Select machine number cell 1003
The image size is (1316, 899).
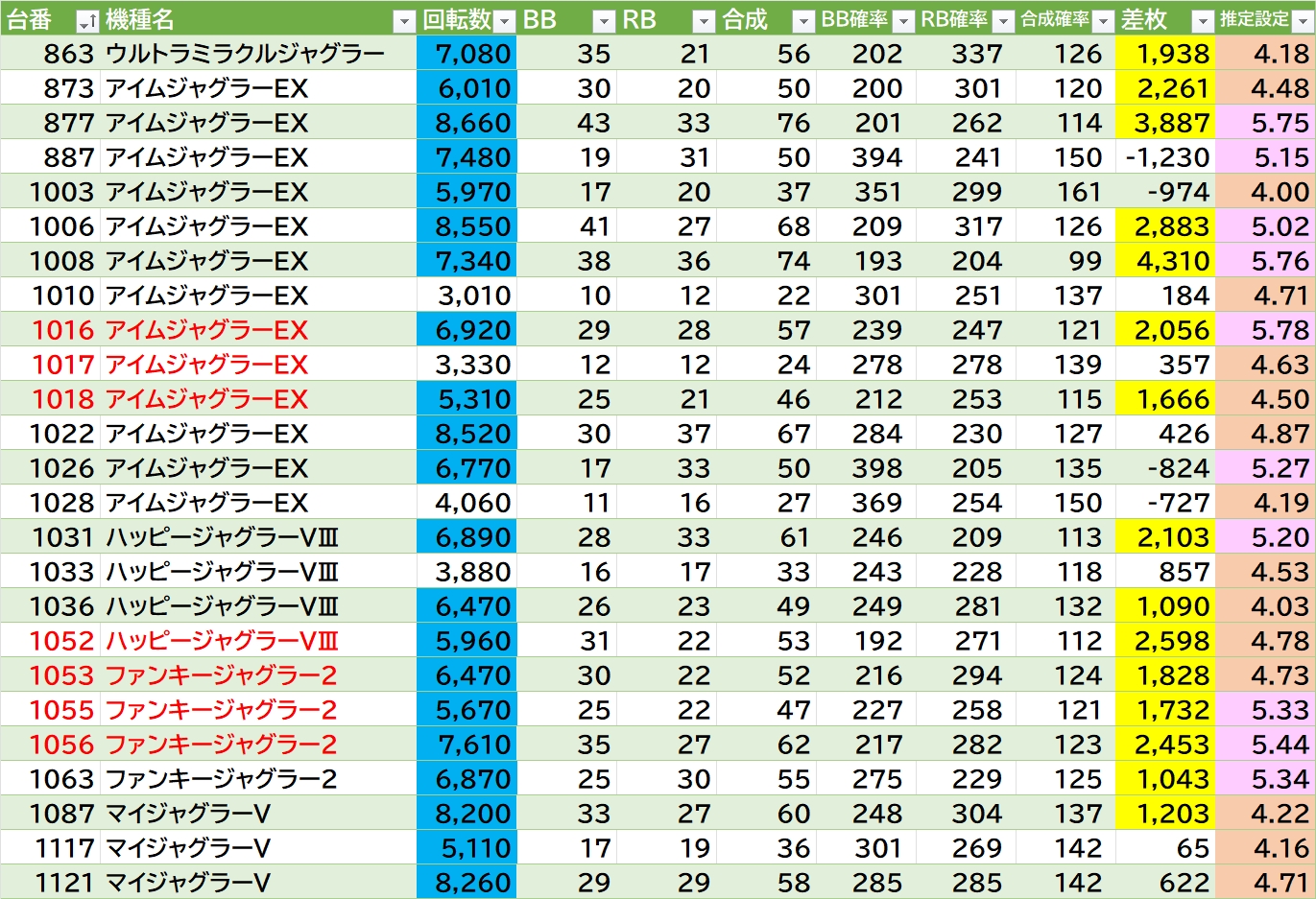(x=50, y=192)
